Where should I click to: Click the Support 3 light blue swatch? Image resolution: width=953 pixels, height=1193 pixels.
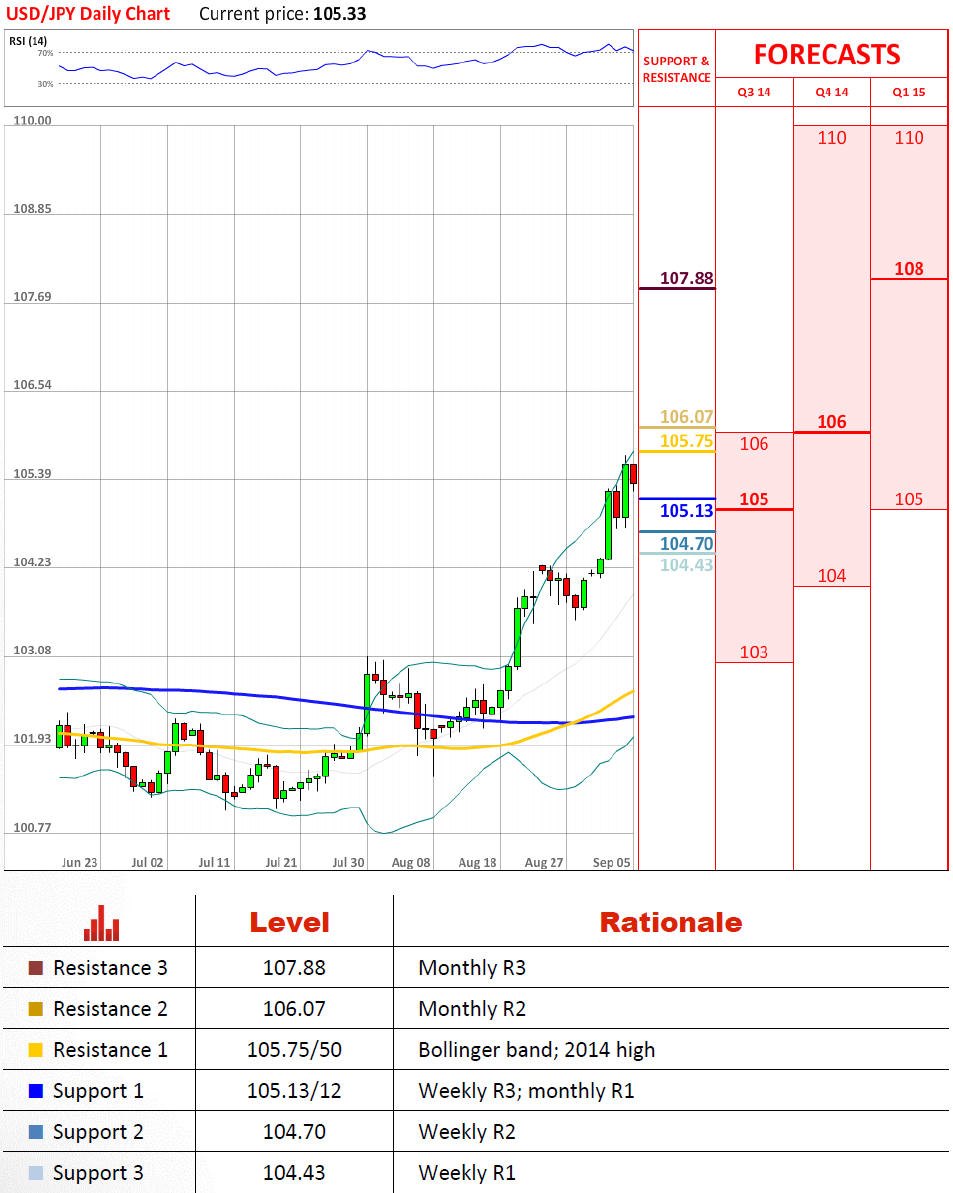[36, 1173]
